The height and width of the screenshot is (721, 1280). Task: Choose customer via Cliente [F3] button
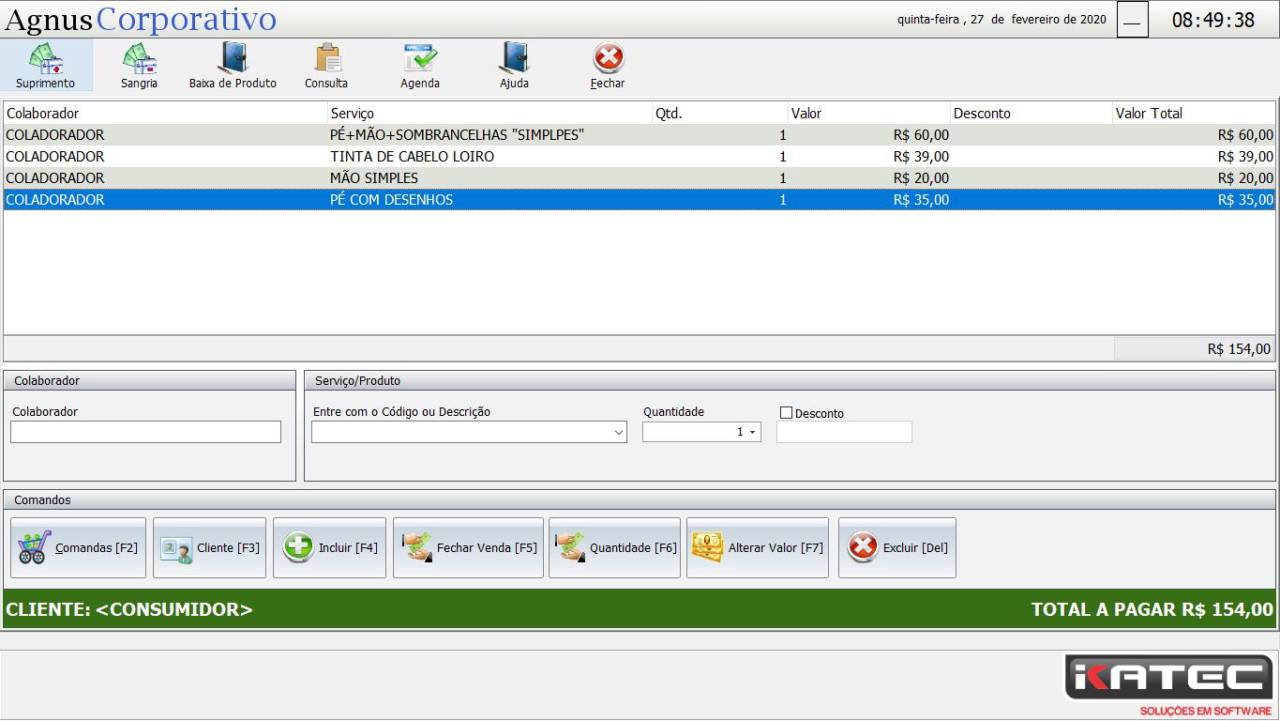coord(210,548)
